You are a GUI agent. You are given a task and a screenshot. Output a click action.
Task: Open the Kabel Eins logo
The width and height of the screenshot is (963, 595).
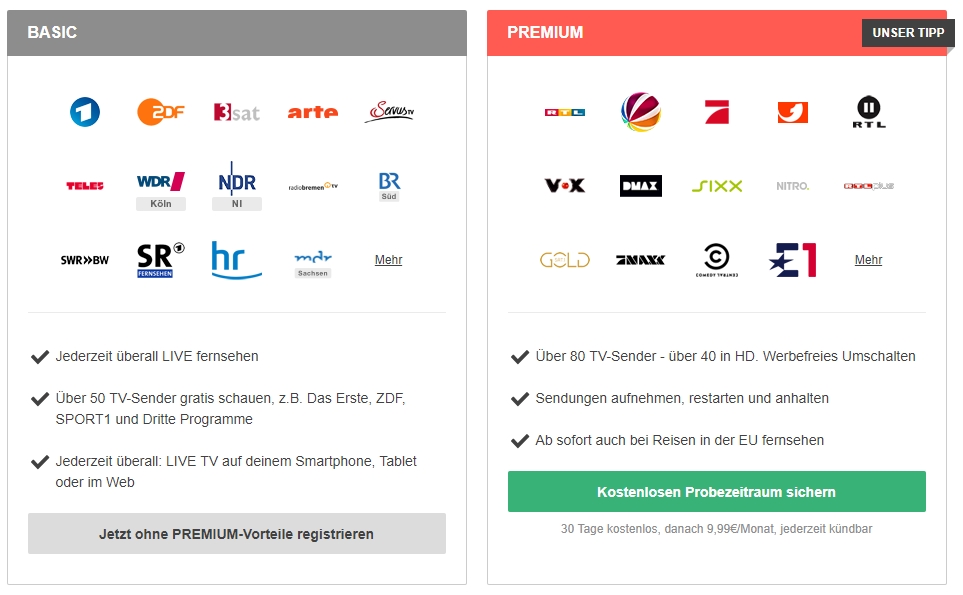(792, 112)
